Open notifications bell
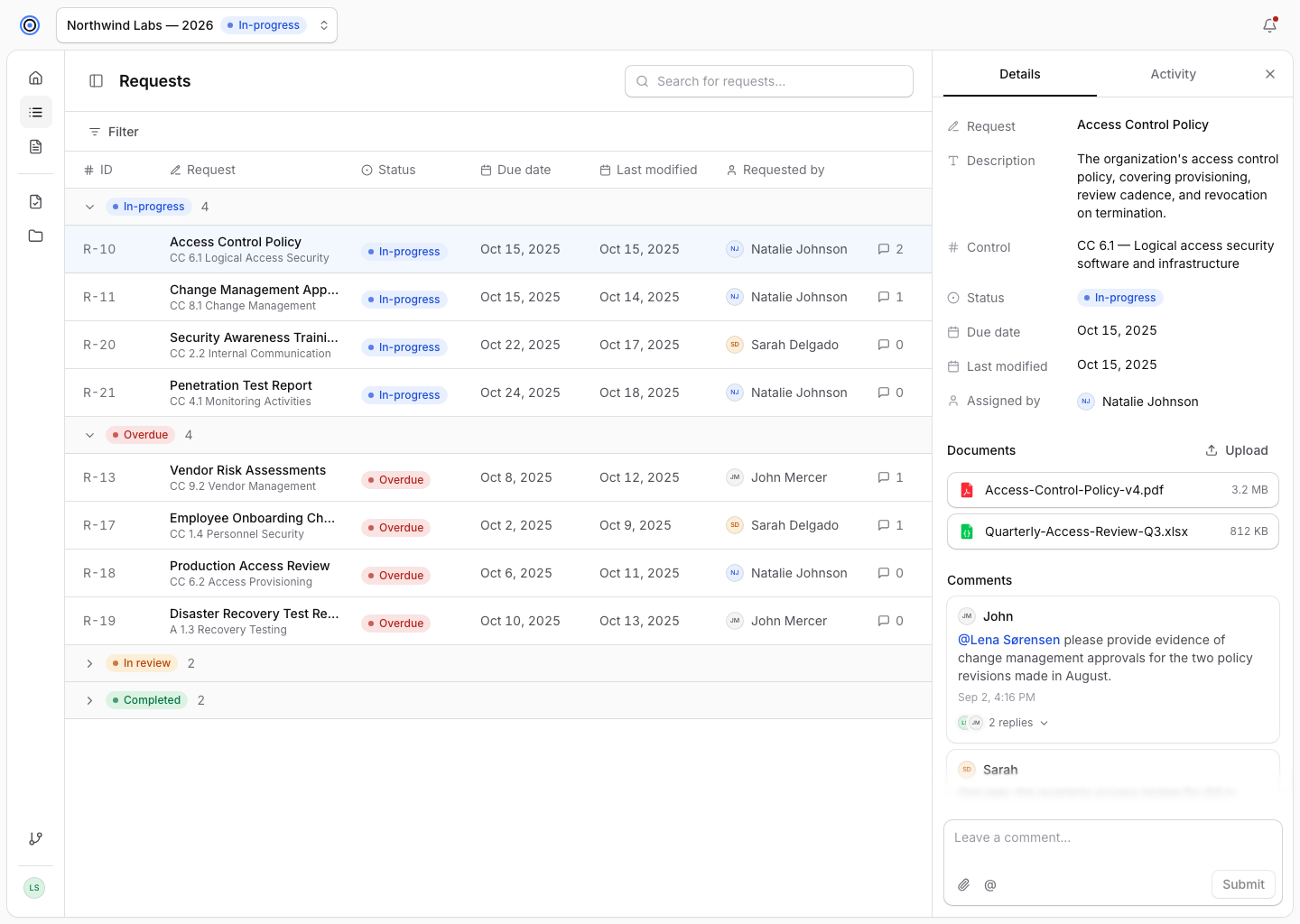 tap(1269, 25)
